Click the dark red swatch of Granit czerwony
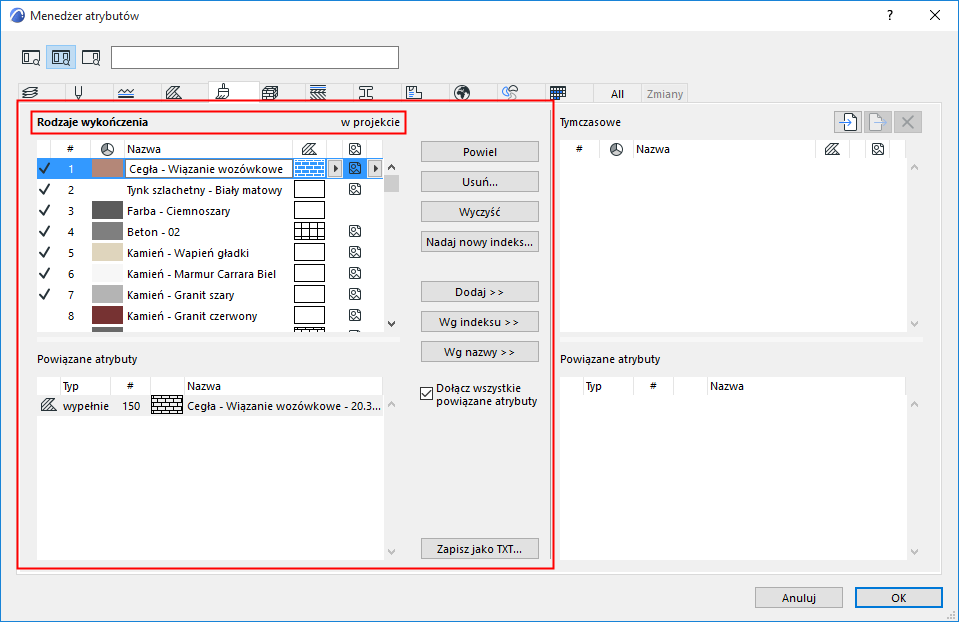The image size is (959, 622). [107, 316]
